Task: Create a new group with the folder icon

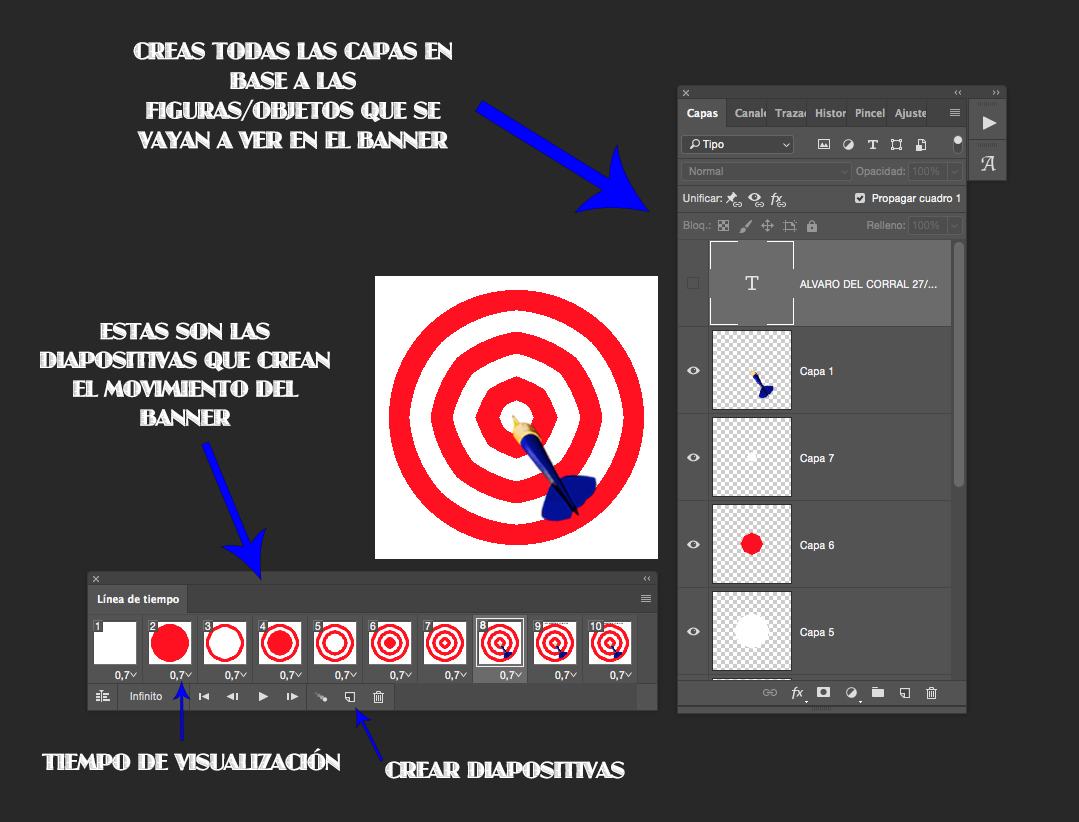Action: point(878,692)
